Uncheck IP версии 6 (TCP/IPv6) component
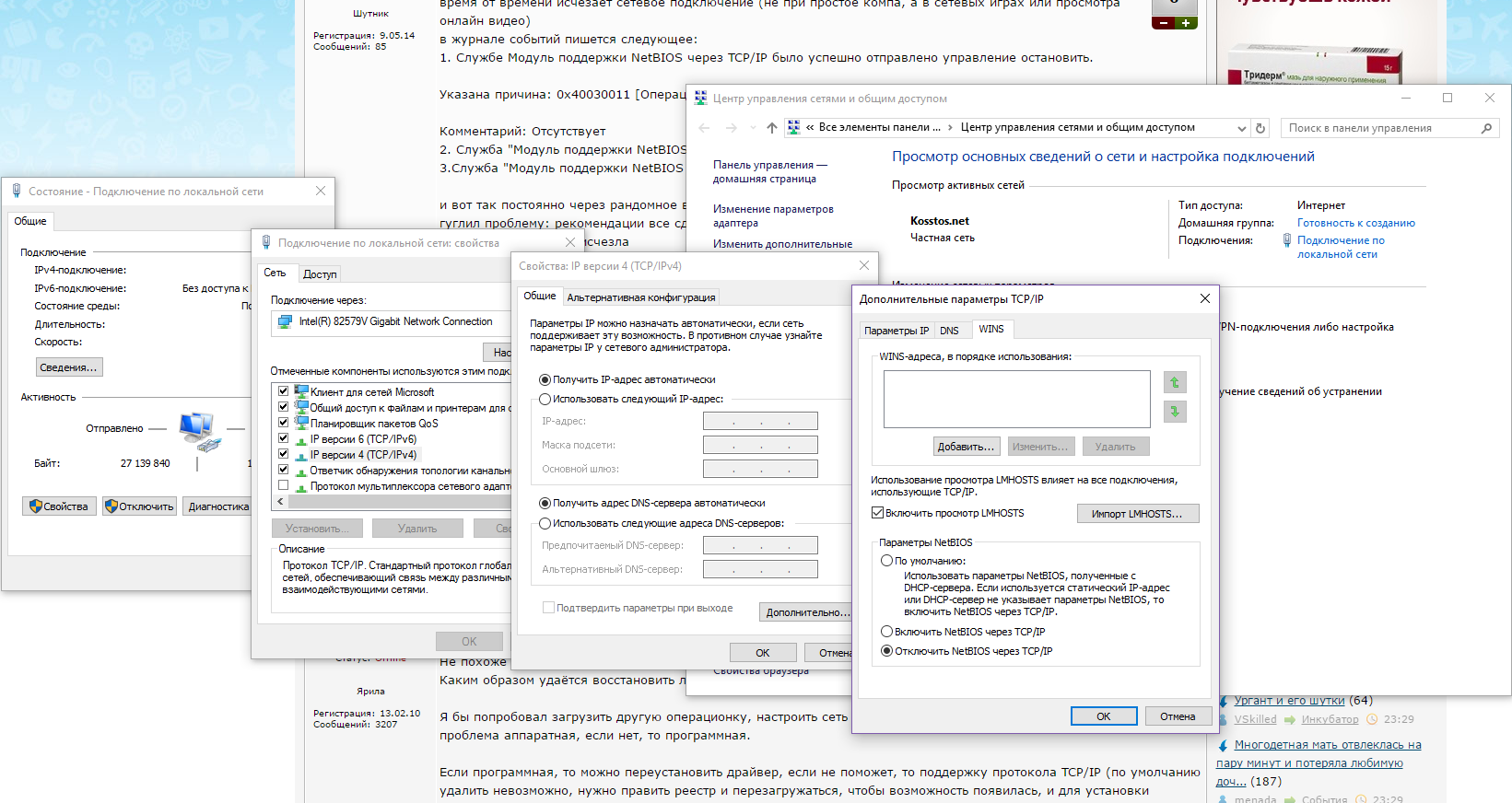The width and height of the screenshot is (1512, 803). click(284, 439)
